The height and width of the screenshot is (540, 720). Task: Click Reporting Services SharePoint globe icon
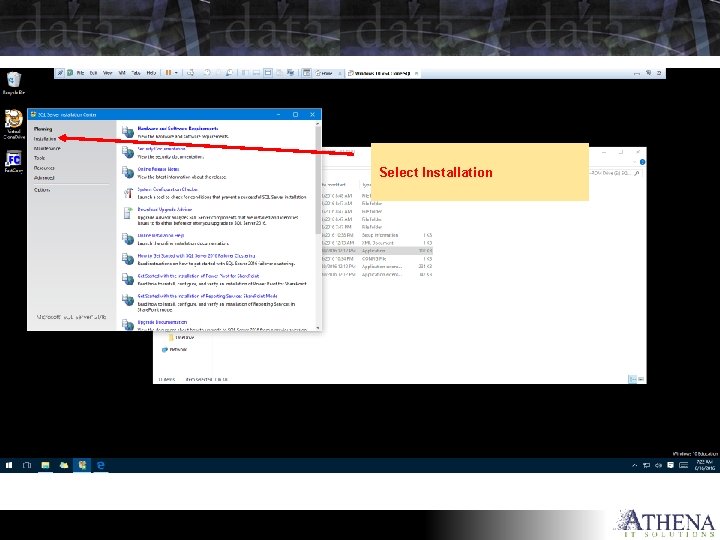tap(128, 299)
